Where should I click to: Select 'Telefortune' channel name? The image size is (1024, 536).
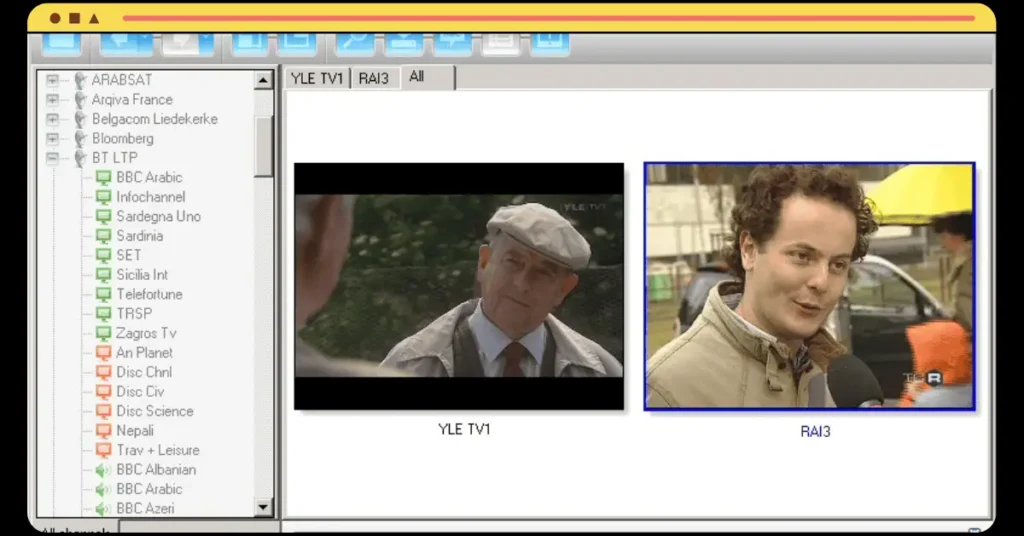point(149,294)
